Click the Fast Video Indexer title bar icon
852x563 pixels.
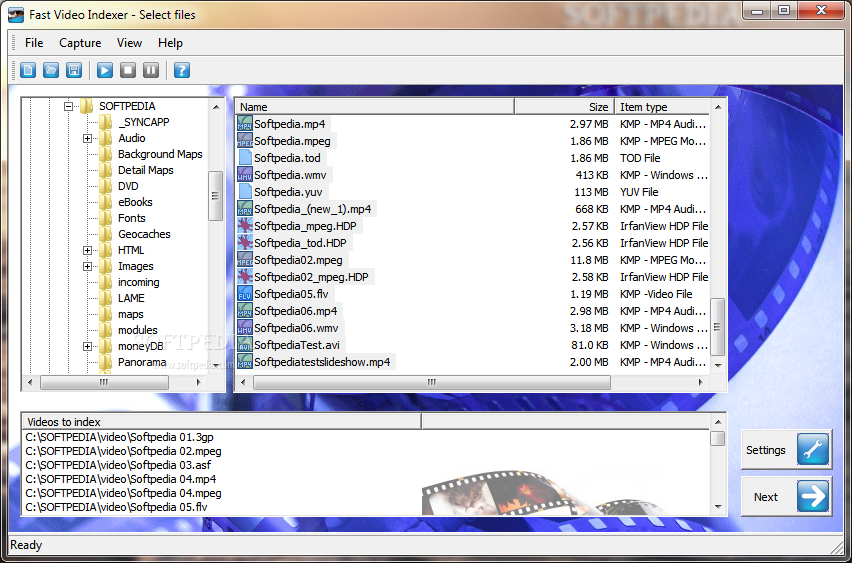(x=16, y=14)
